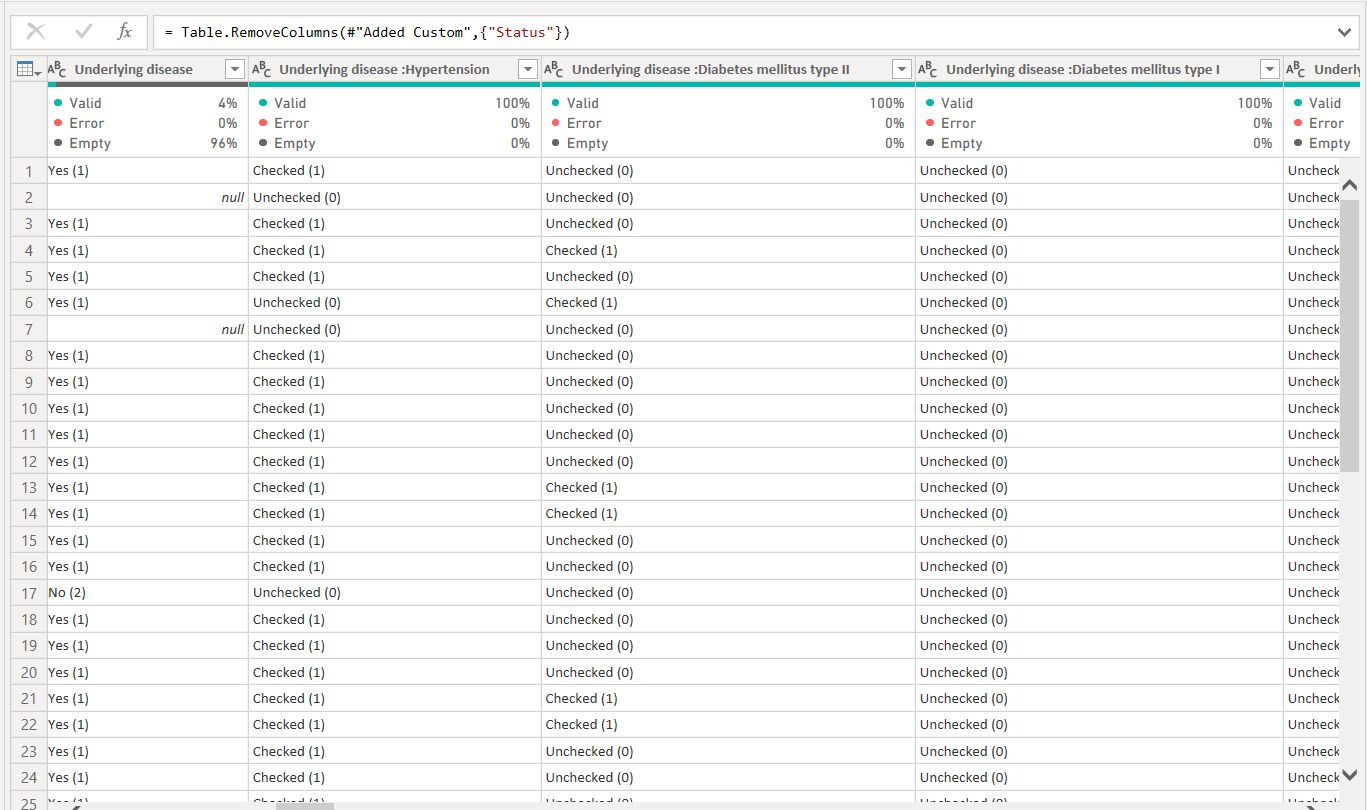
Task: Click Empty 96% quality stat of Underlying disease
Action: coord(146,143)
